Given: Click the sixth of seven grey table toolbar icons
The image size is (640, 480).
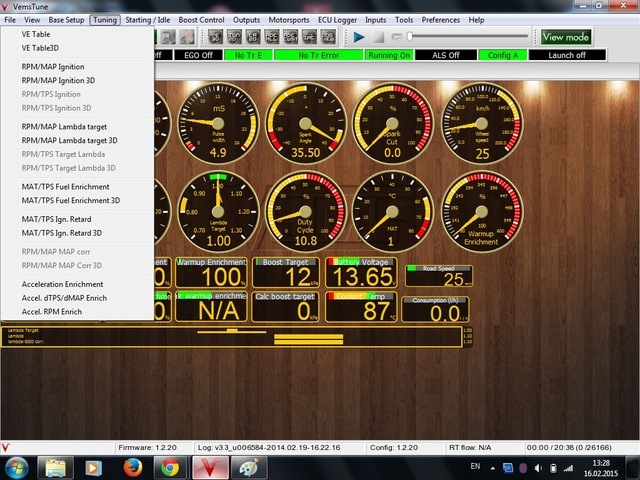Looking at the screenshot, I should (309, 37).
